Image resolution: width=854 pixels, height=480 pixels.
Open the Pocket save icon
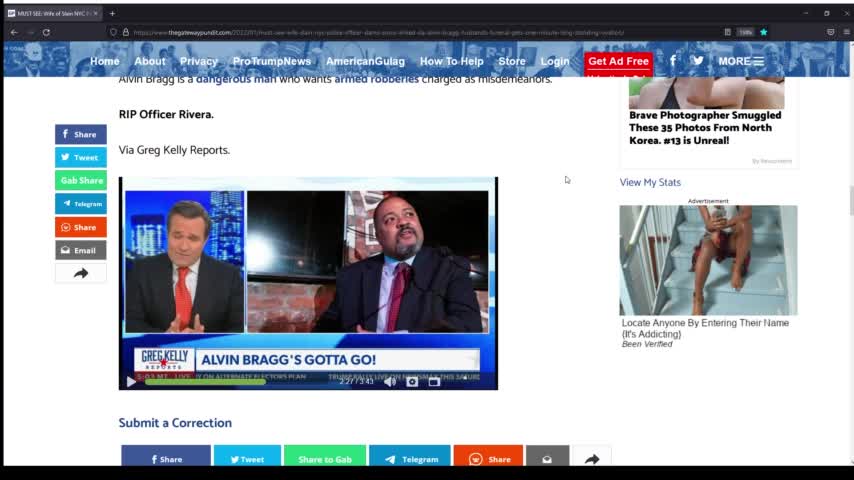click(x=830, y=32)
